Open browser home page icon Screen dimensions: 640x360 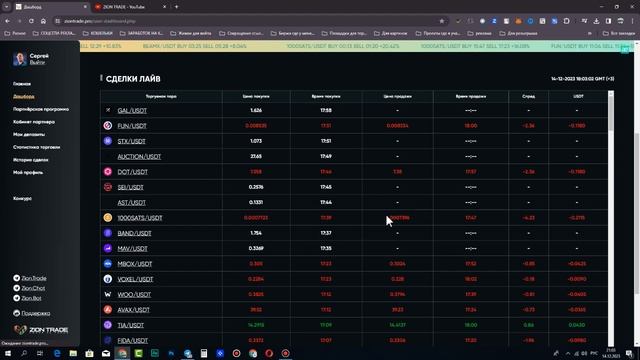[43, 21]
